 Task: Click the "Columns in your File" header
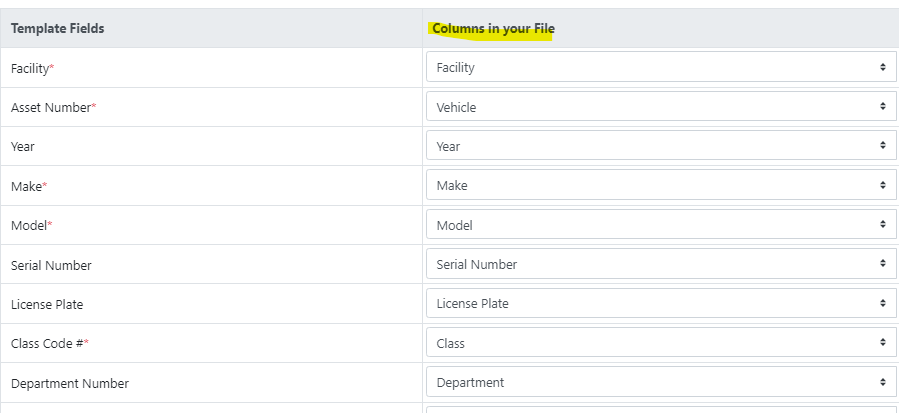tap(493, 29)
